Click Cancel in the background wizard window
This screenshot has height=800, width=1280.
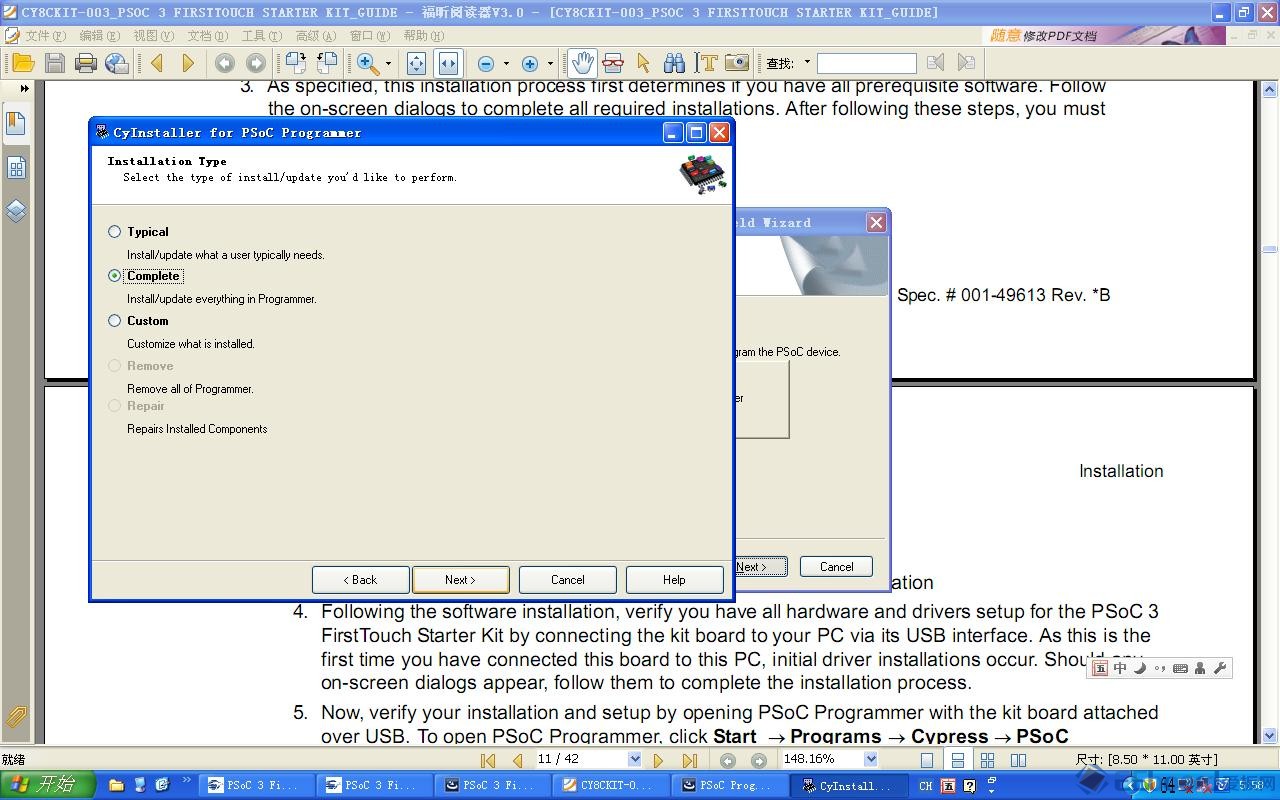click(836, 566)
